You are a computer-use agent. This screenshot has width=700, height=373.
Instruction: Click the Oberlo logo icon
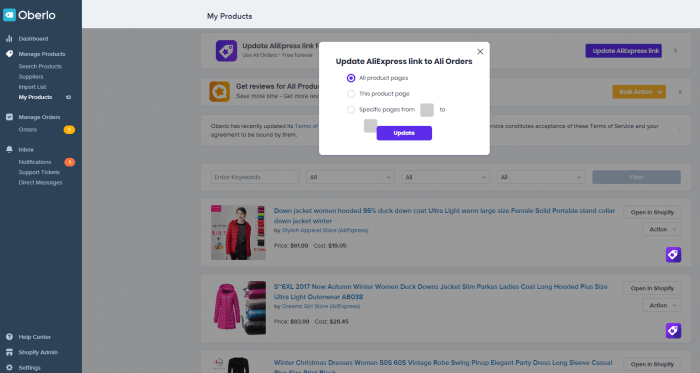point(9,15)
